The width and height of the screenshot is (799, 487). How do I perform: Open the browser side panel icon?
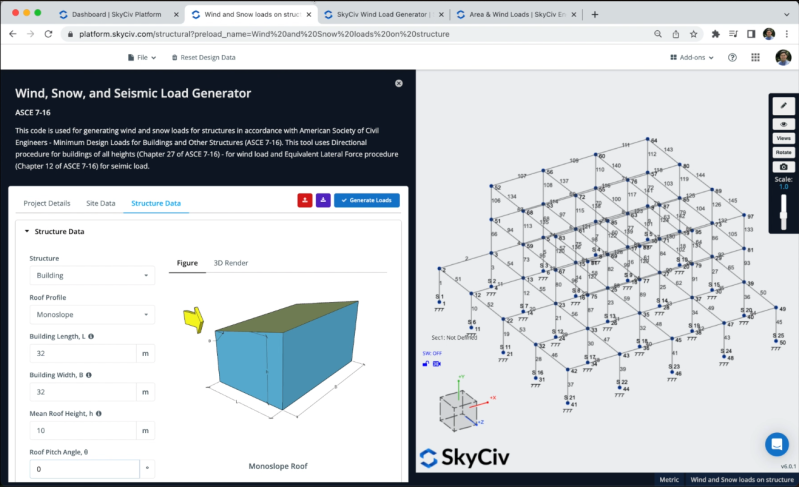[x=751, y=34]
